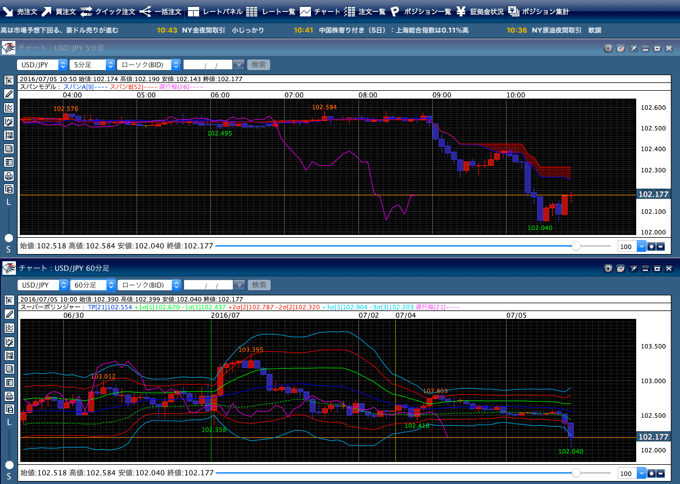Click pin icon of 5分足 chart window
Image resolution: width=680 pixels, height=484 pixels.
coord(633,49)
